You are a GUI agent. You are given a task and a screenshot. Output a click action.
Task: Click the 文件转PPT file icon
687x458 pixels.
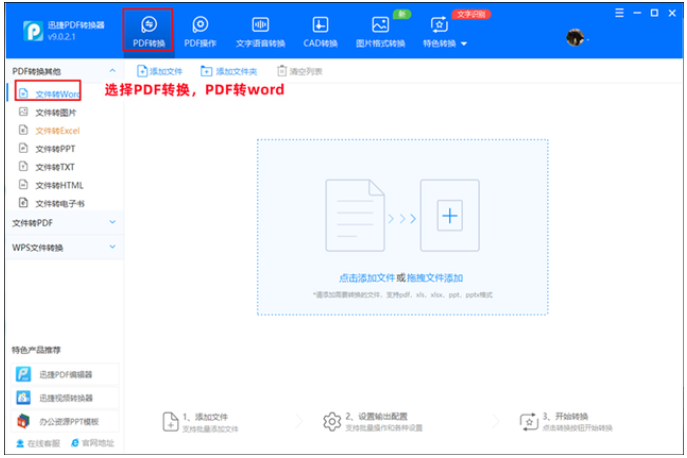pyautogui.click(x=23, y=148)
